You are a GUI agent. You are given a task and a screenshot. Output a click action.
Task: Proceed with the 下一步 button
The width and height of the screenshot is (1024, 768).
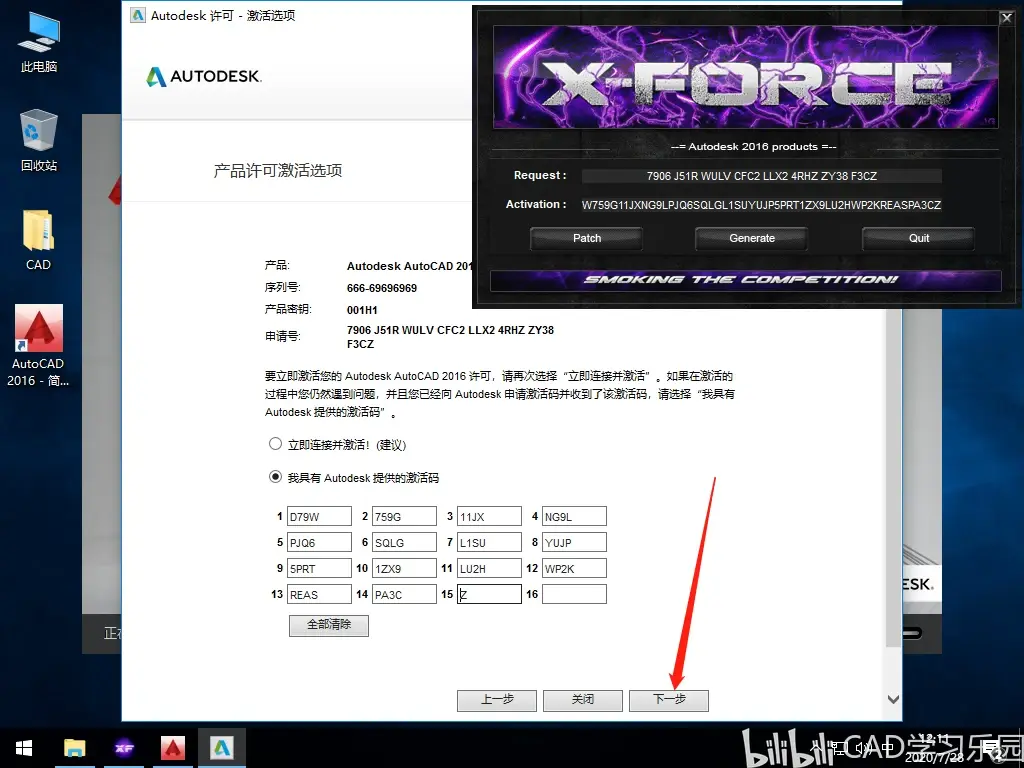pyautogui.click(x=669, y=700)
